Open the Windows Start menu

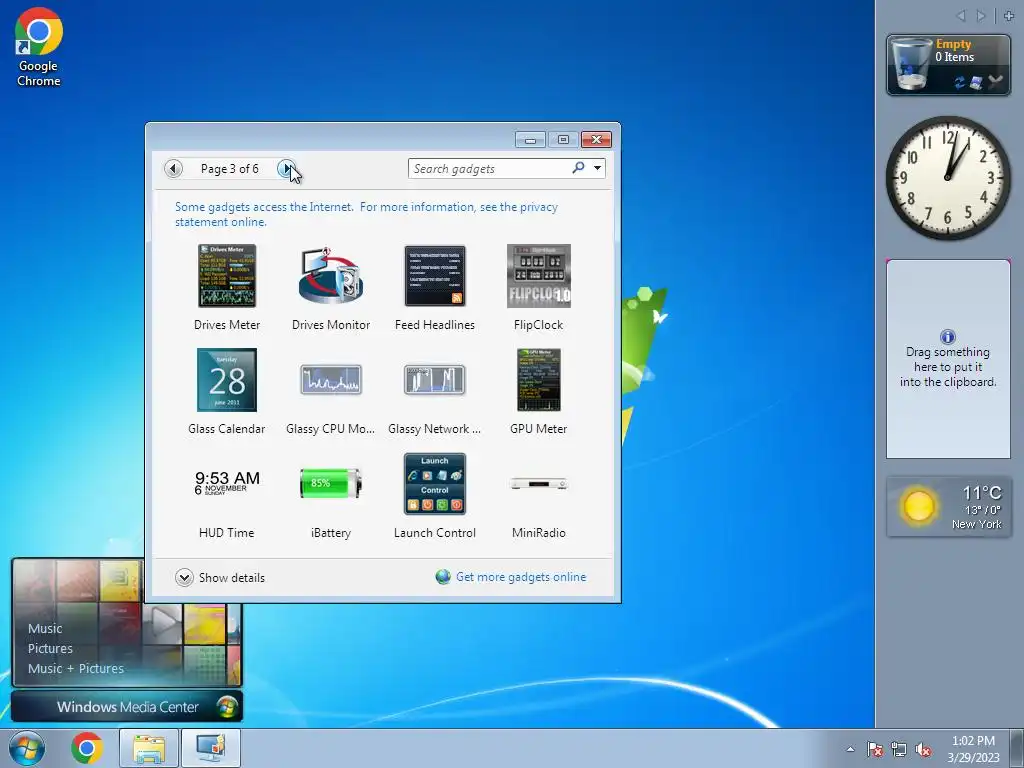[27, 748]
